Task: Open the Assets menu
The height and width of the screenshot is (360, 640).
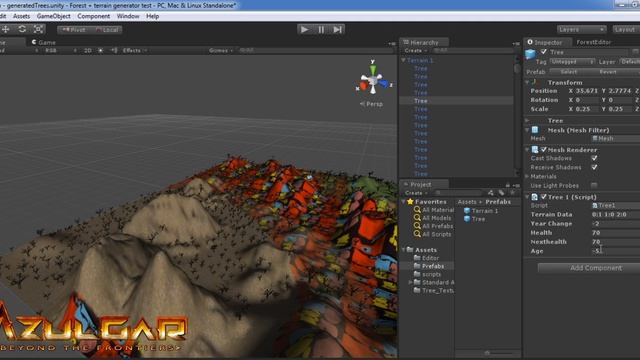Action: 21,16
